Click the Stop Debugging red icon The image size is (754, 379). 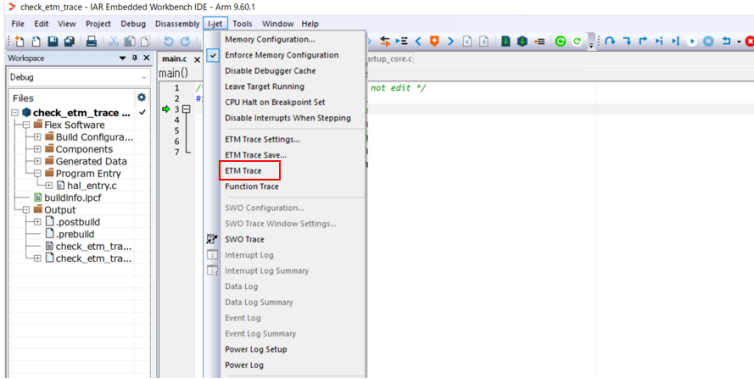(x=749, y=41)
